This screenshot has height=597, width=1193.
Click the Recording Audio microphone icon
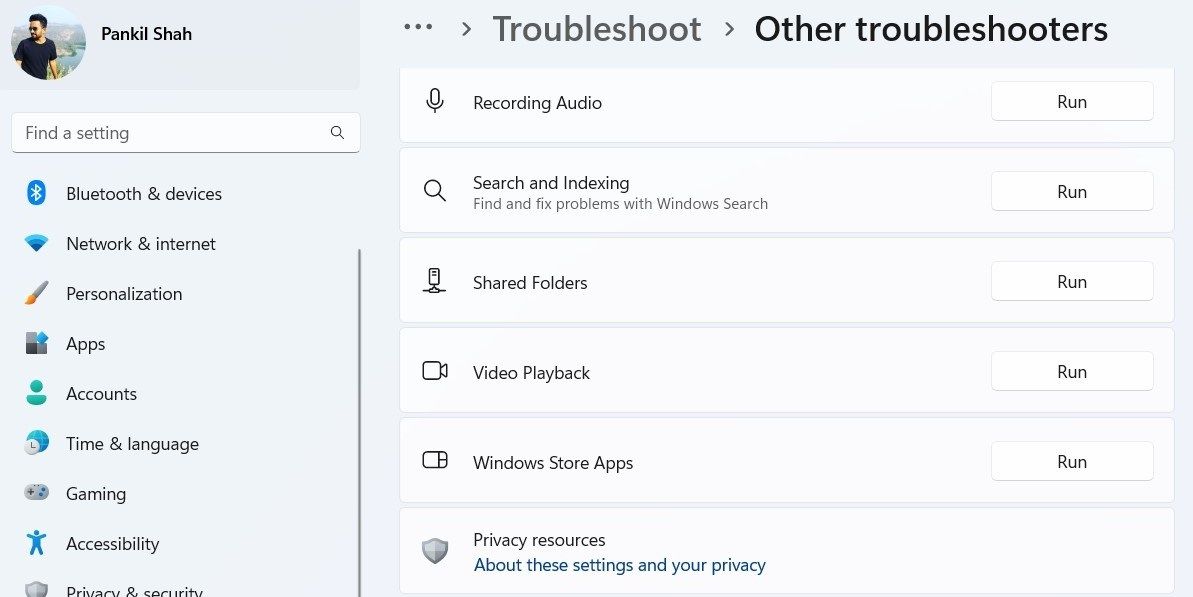pos(434,101)
